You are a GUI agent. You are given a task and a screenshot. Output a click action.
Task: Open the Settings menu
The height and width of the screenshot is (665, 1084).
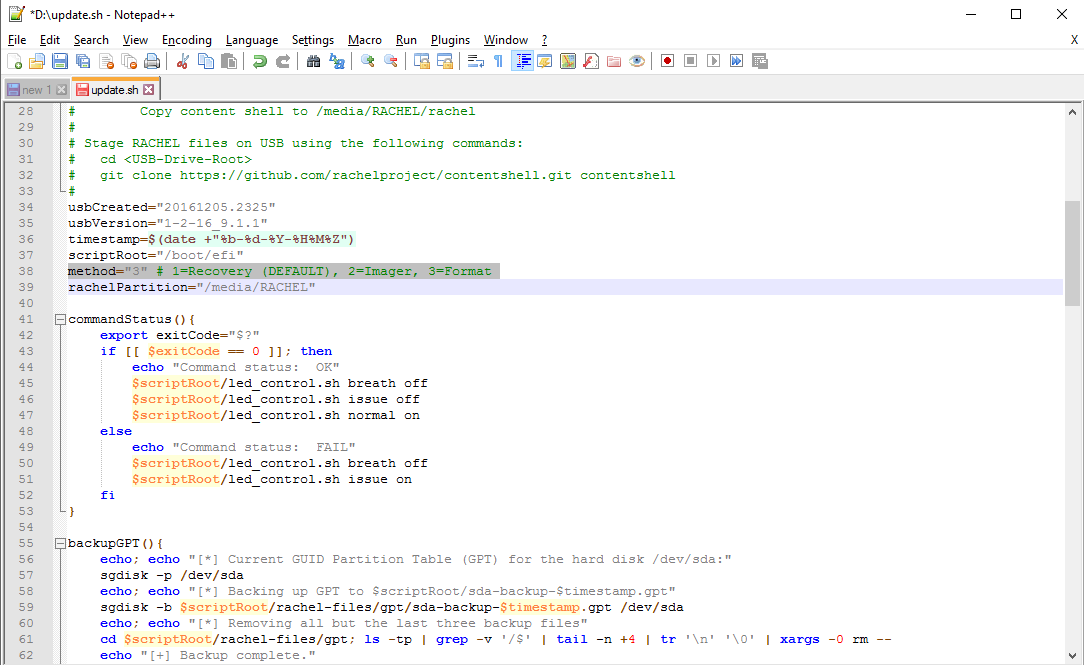coord(312,40)
